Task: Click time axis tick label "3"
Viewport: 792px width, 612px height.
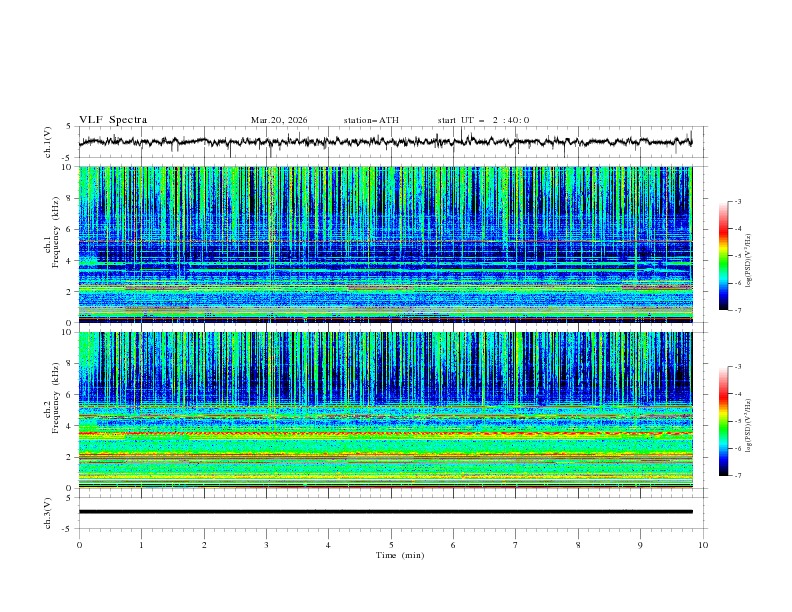Action: [266, 545]
